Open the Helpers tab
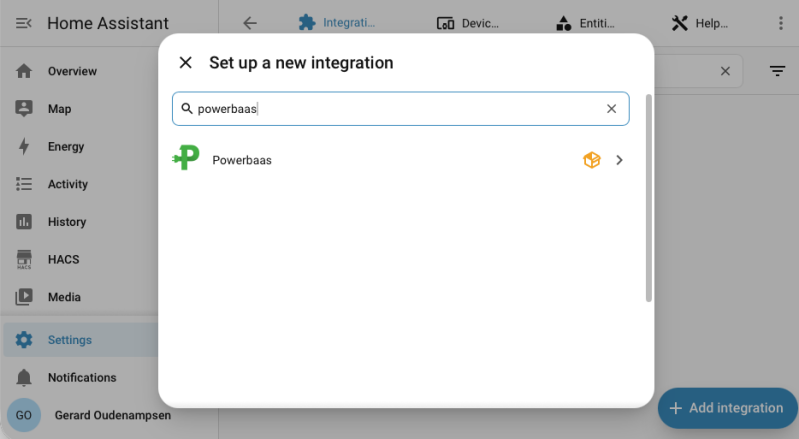The height and width of the screenshot is (439, 799). pos(700,23)
